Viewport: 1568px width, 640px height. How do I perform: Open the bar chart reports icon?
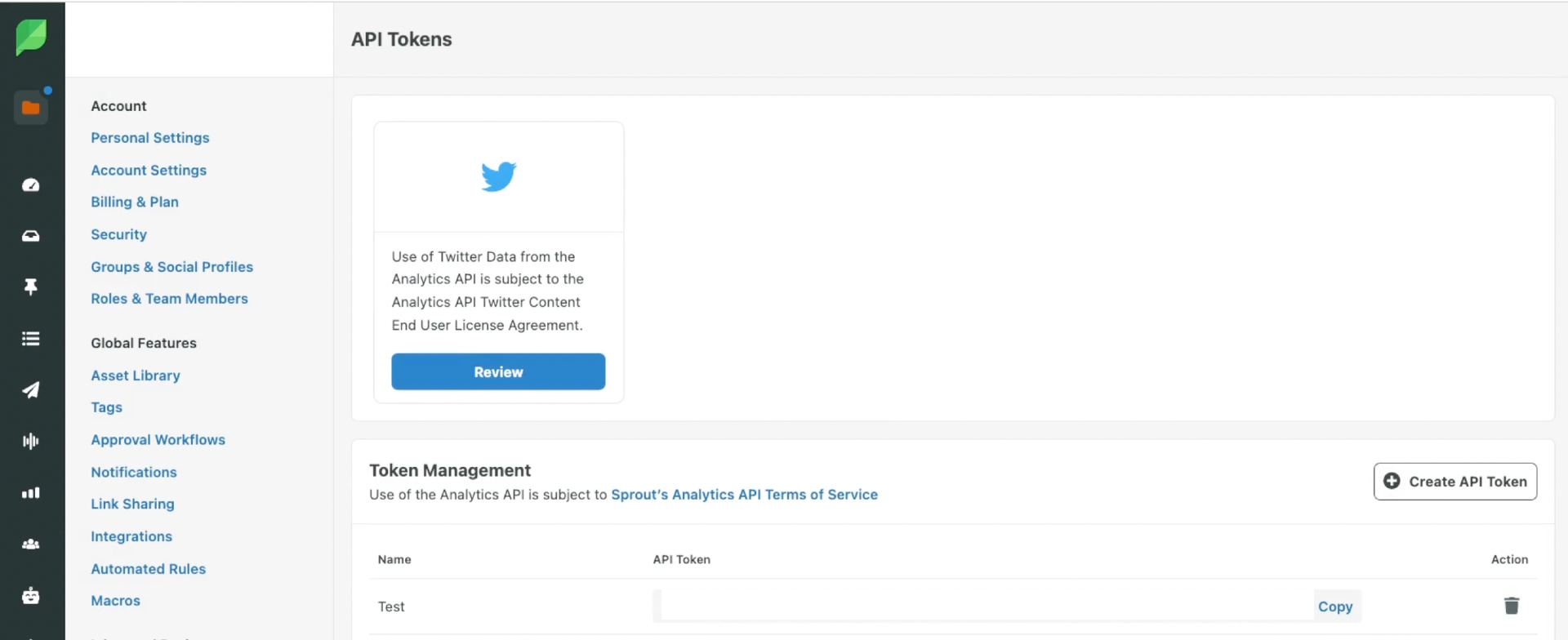coord(31,493)
